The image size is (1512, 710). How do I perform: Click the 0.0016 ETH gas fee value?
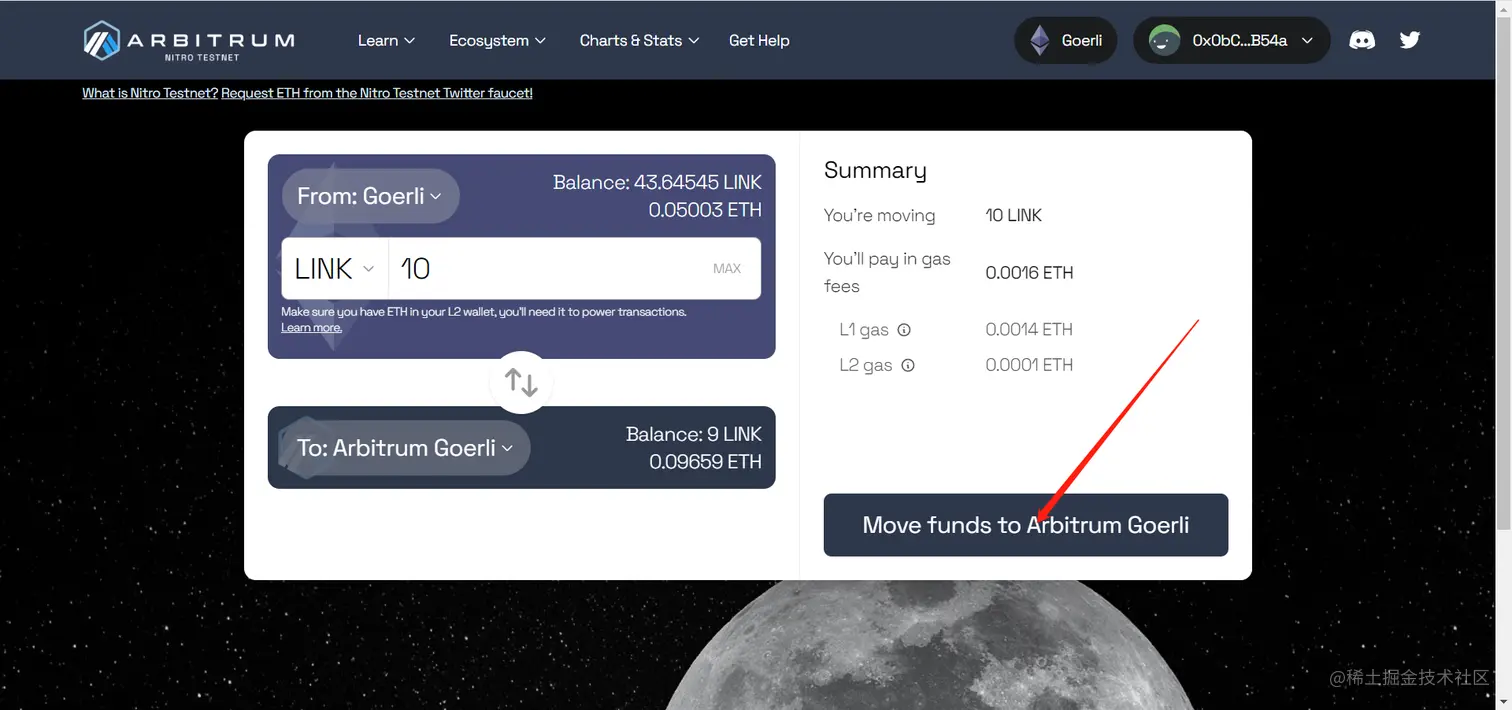(1029, 272)
